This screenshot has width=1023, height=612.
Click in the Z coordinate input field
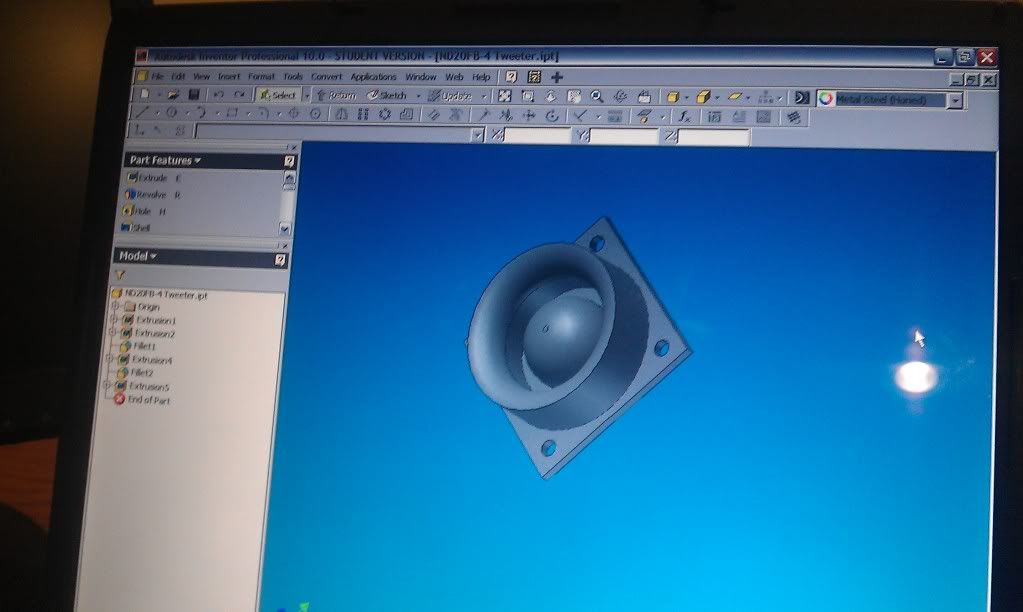pos(714,136)
